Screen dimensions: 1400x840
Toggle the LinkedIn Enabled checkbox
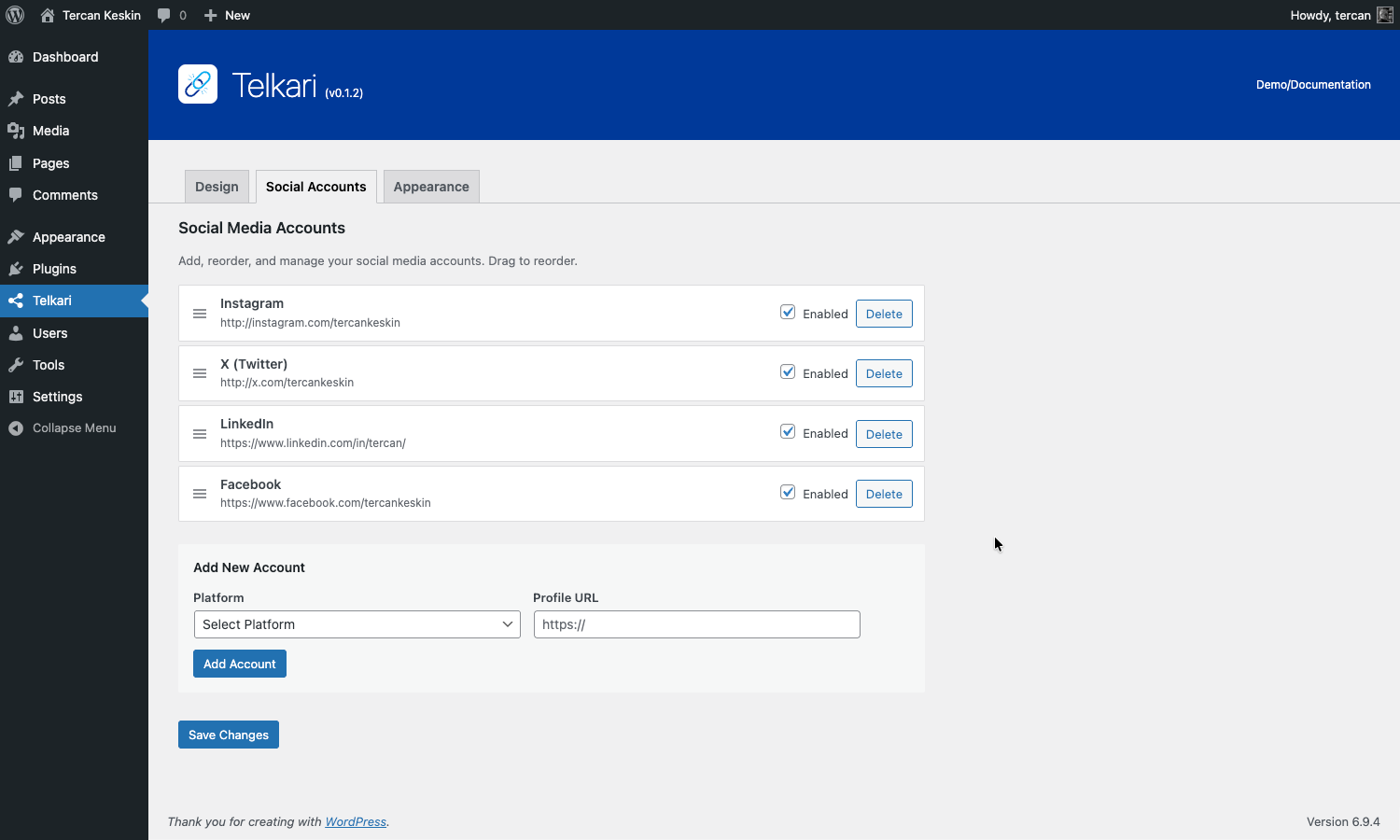coord(788,431)
